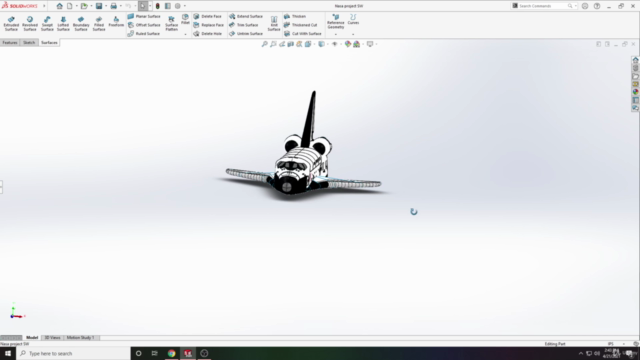
Task: Click the Zoom to Area icon
Action: pos(273,44)
